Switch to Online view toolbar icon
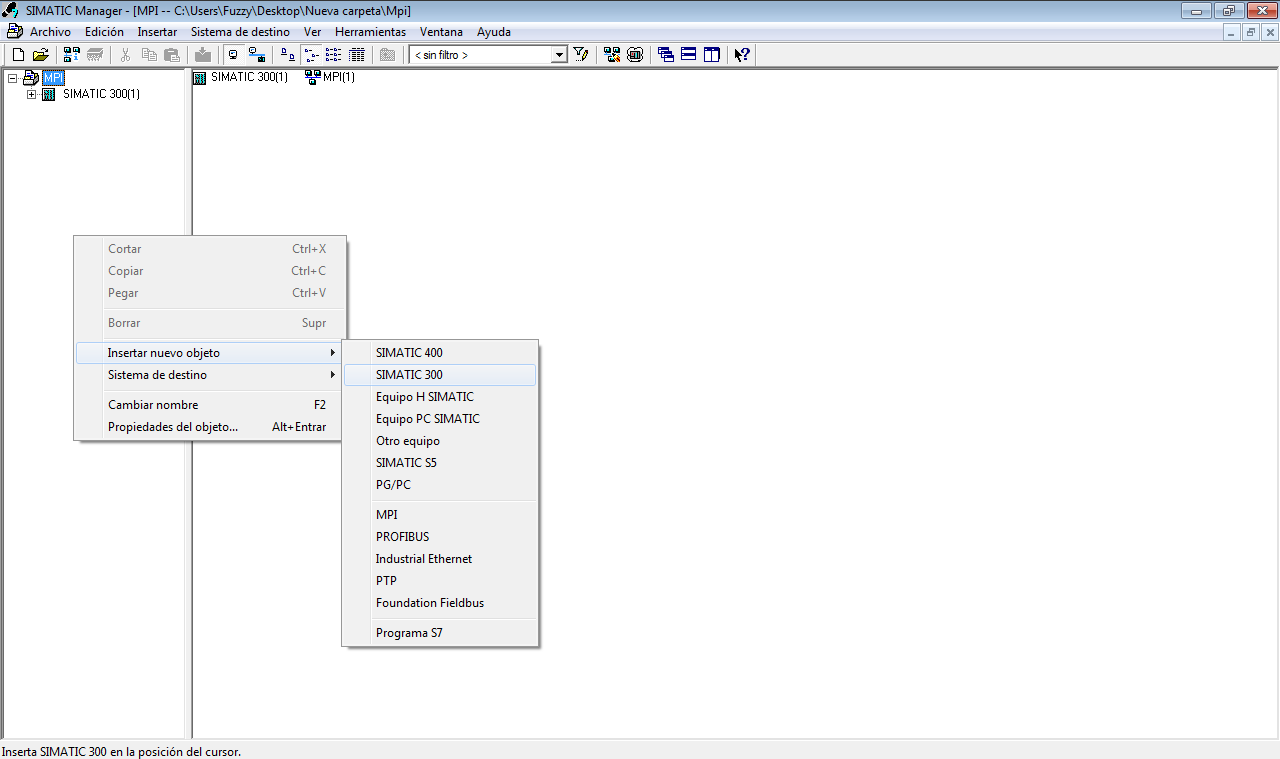The image size is (1280, 759). pos(257,55)
